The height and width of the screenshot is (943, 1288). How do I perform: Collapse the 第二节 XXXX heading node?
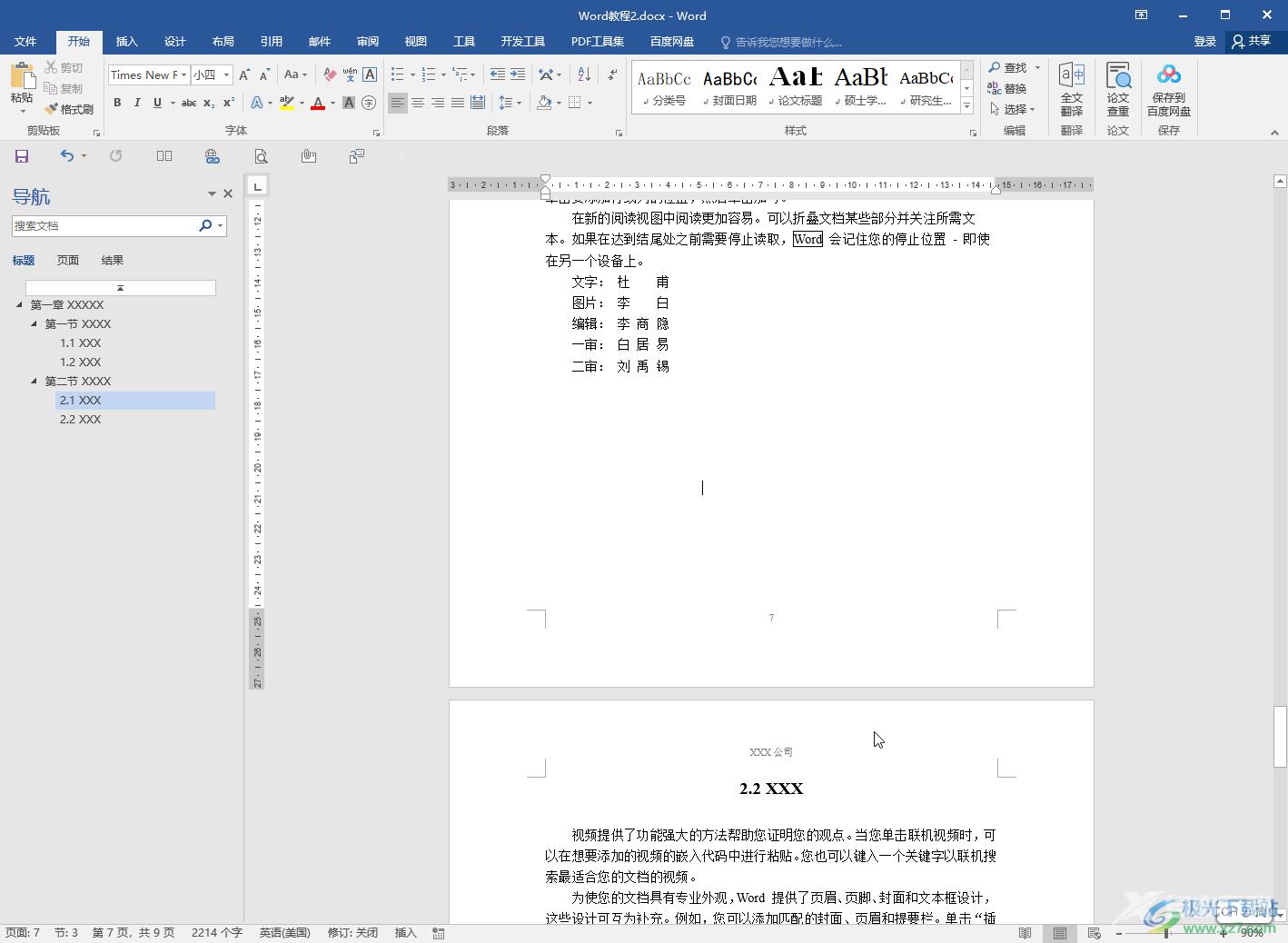point(35,381)
